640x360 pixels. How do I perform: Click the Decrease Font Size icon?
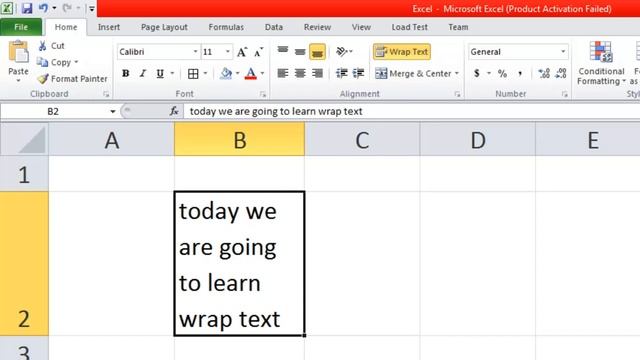tap(259, 52)
